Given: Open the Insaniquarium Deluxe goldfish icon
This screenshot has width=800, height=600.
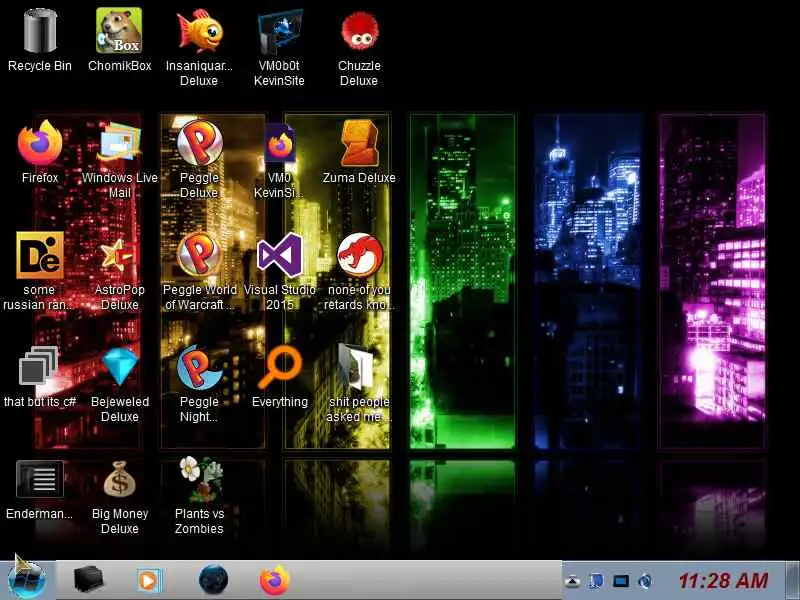Looking at the screenshot, I should pos(199,31).
